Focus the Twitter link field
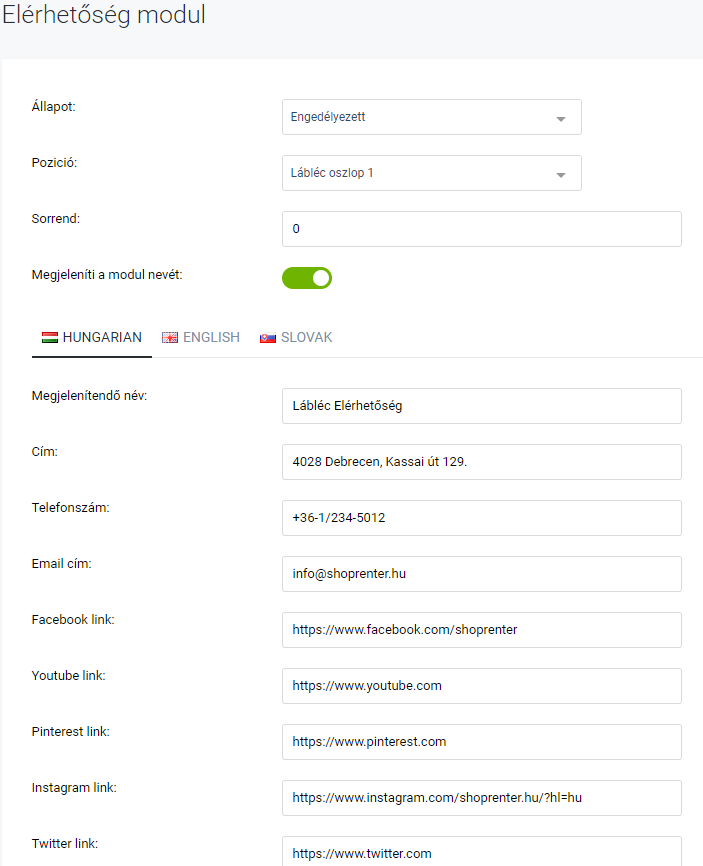Image resolution: width=703 pixels, height=866 pixels. tap(481, 852)
